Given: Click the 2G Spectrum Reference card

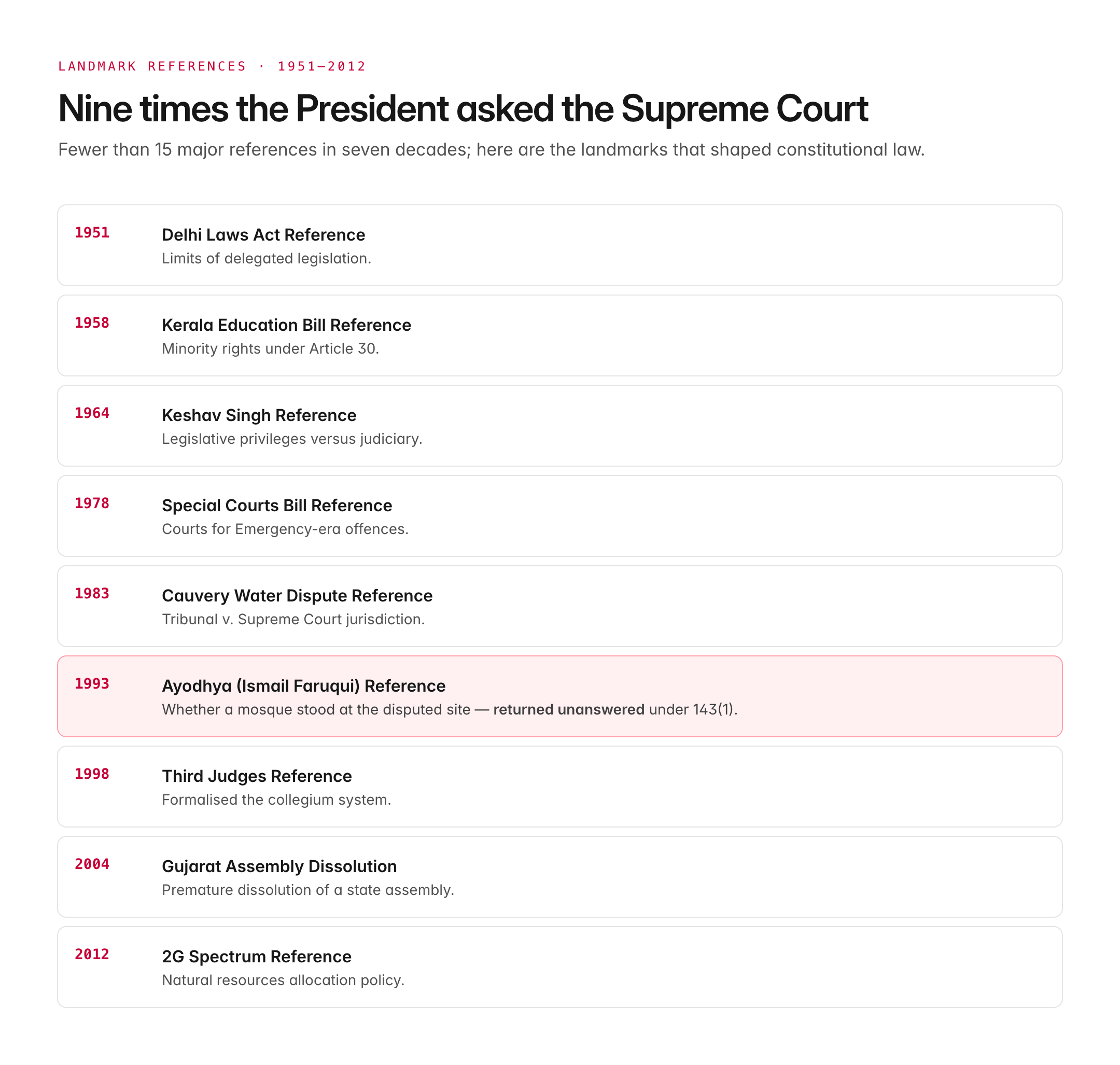Looking at the screenshot, I should point(559,968).
